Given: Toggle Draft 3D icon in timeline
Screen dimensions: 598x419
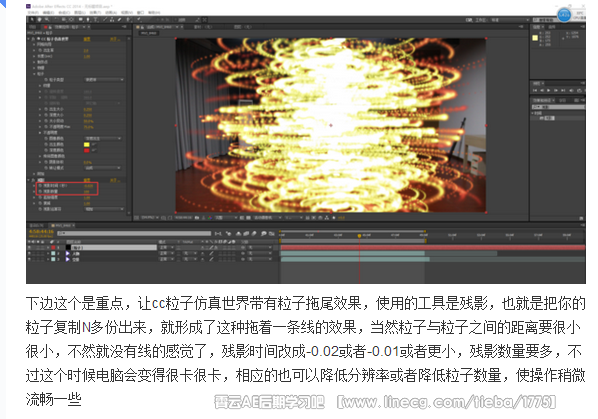Looking at the screenshot, I should [x=228, y=233].
